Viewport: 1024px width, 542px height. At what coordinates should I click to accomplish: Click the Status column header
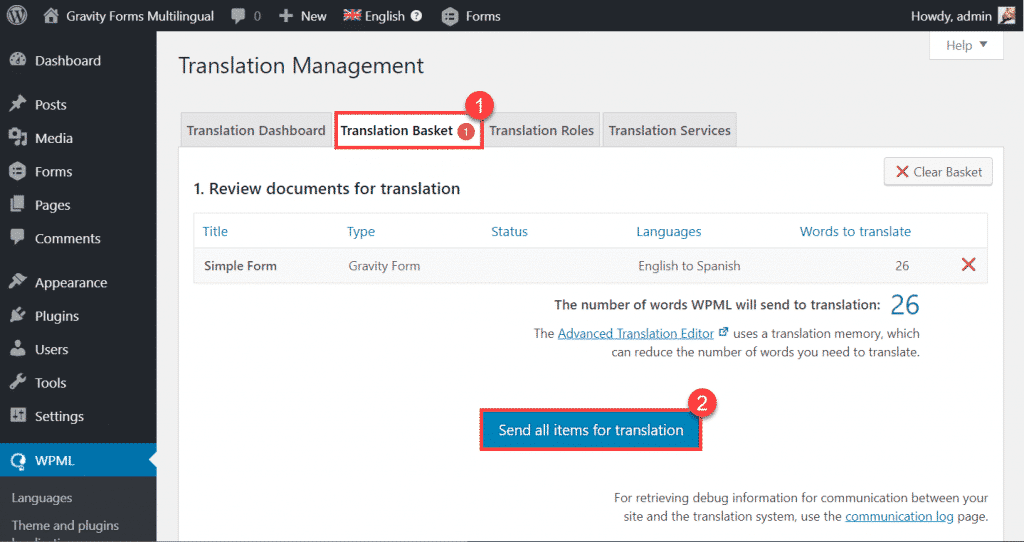[509, 231]
